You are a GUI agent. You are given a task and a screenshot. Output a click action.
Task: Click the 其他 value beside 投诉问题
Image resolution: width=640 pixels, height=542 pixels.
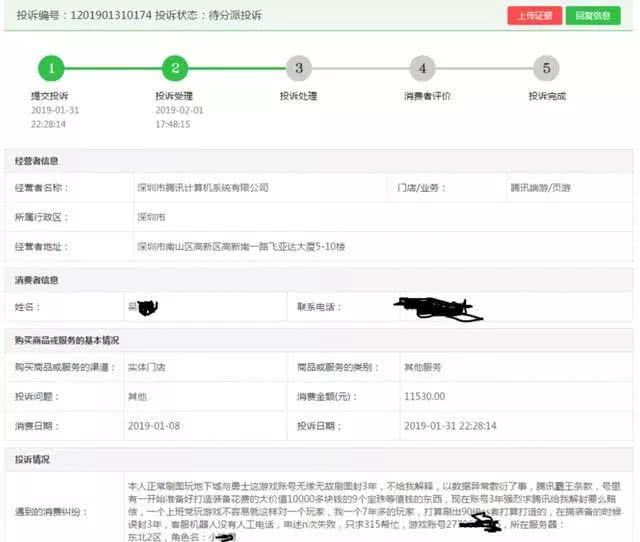[137, 396]
